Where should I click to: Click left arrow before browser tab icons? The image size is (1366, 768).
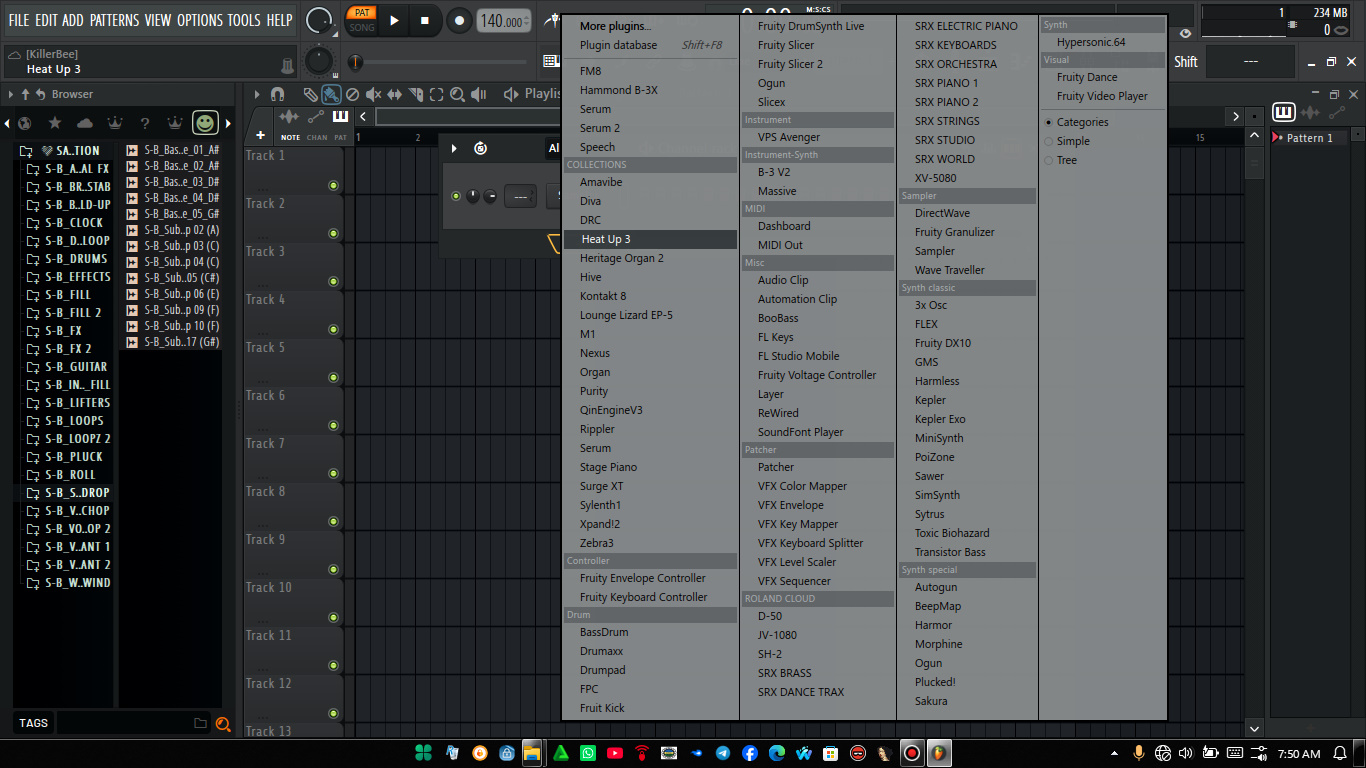point(7,124)
